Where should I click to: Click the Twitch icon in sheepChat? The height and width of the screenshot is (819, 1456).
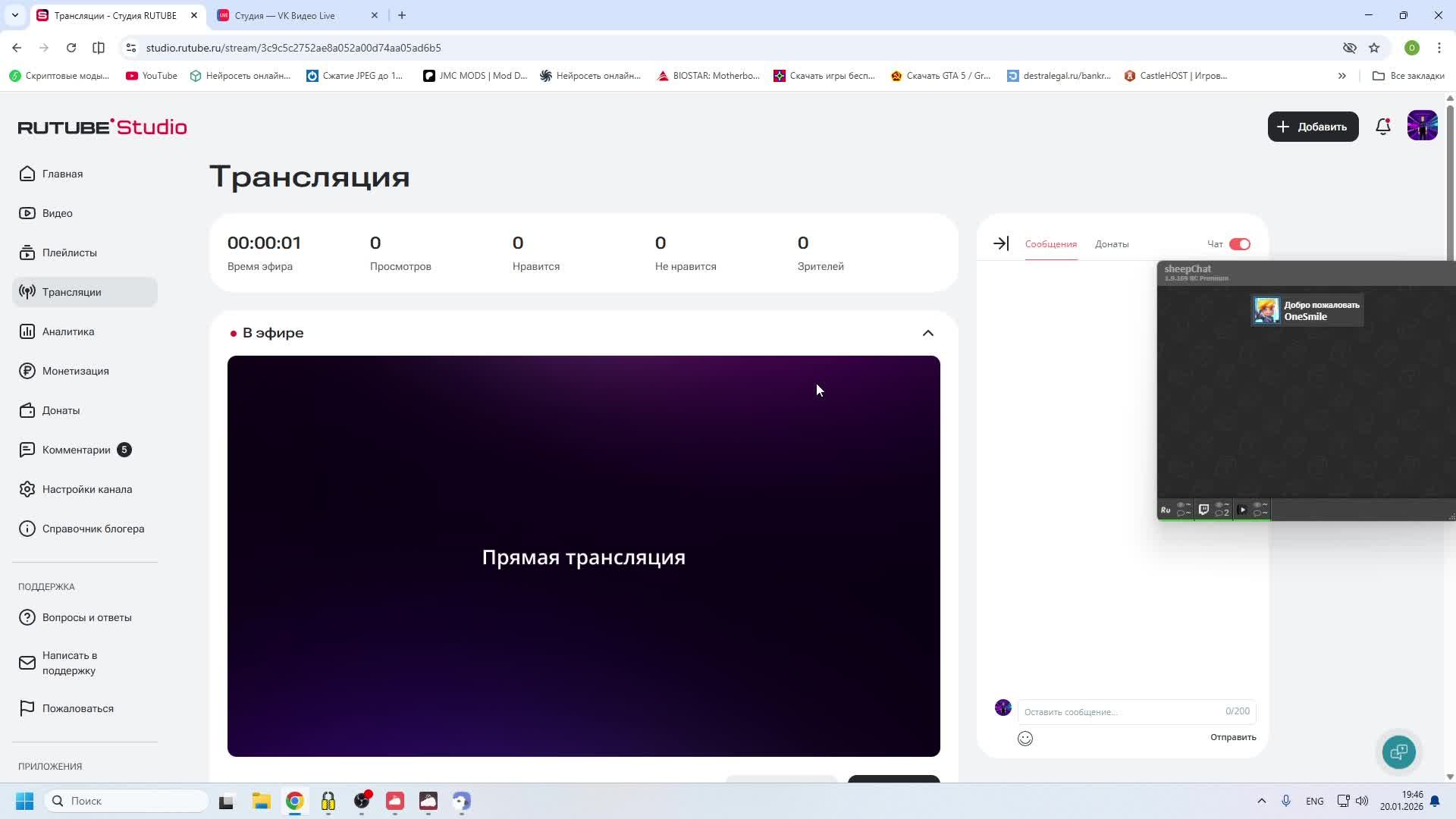click(1203, 510)
